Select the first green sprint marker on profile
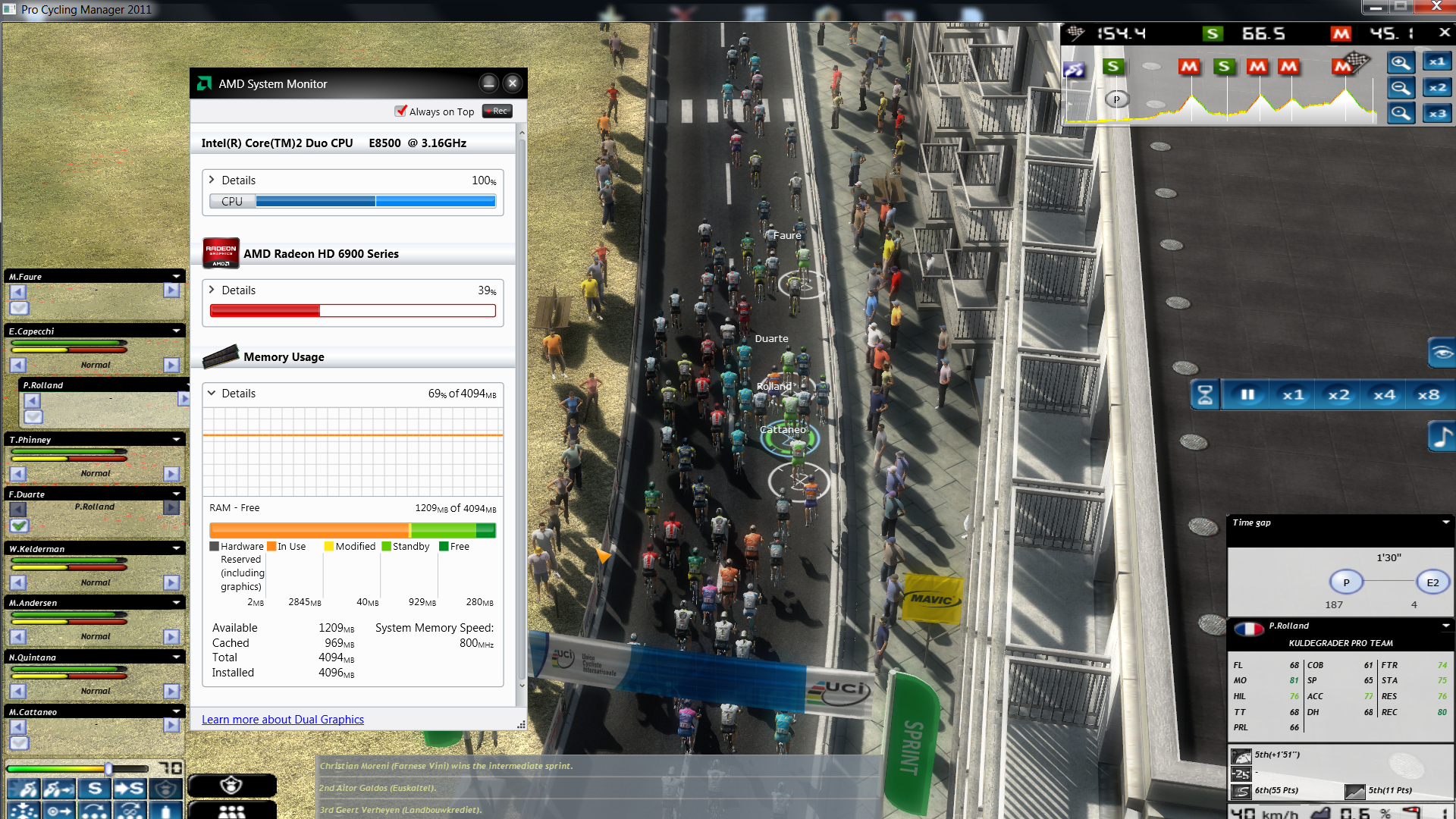This screenshot has width=1456, height=819. pyautogui.click(x=1113, y=66)
